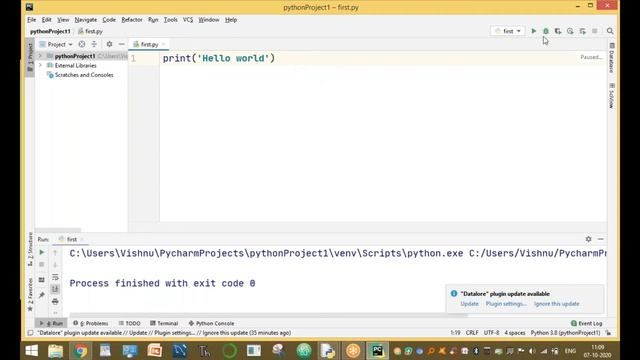Click pythonProject1 breadcrumb in navigation bar
The height and width of the screenshot is (360, 640).
[50, 31]
